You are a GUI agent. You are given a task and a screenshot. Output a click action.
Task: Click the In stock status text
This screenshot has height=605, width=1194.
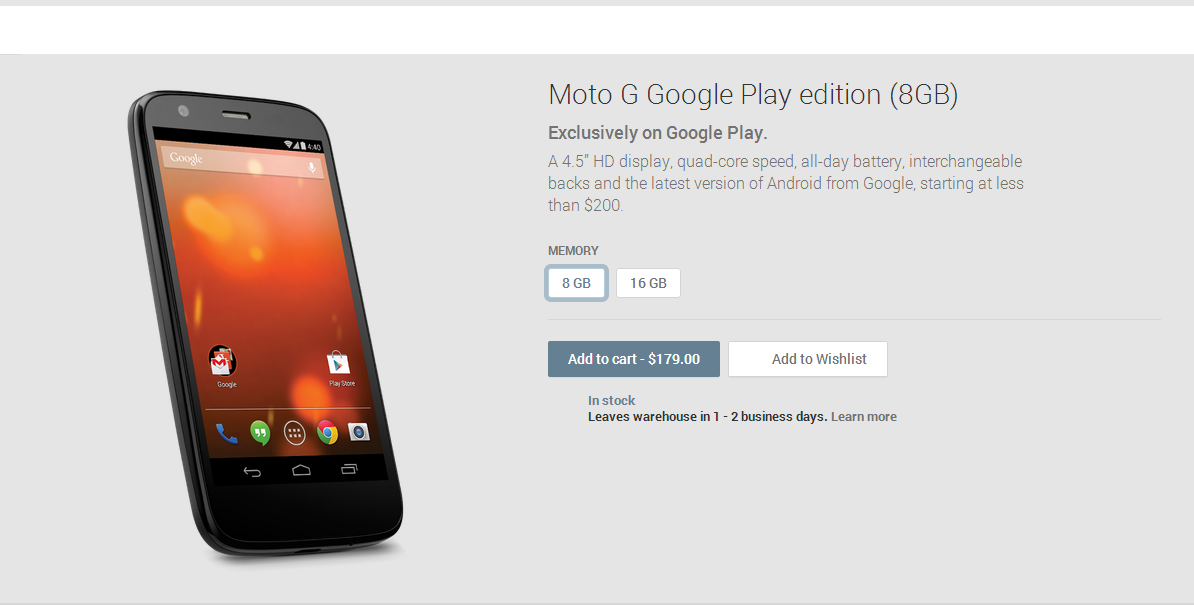coord(611,400)
